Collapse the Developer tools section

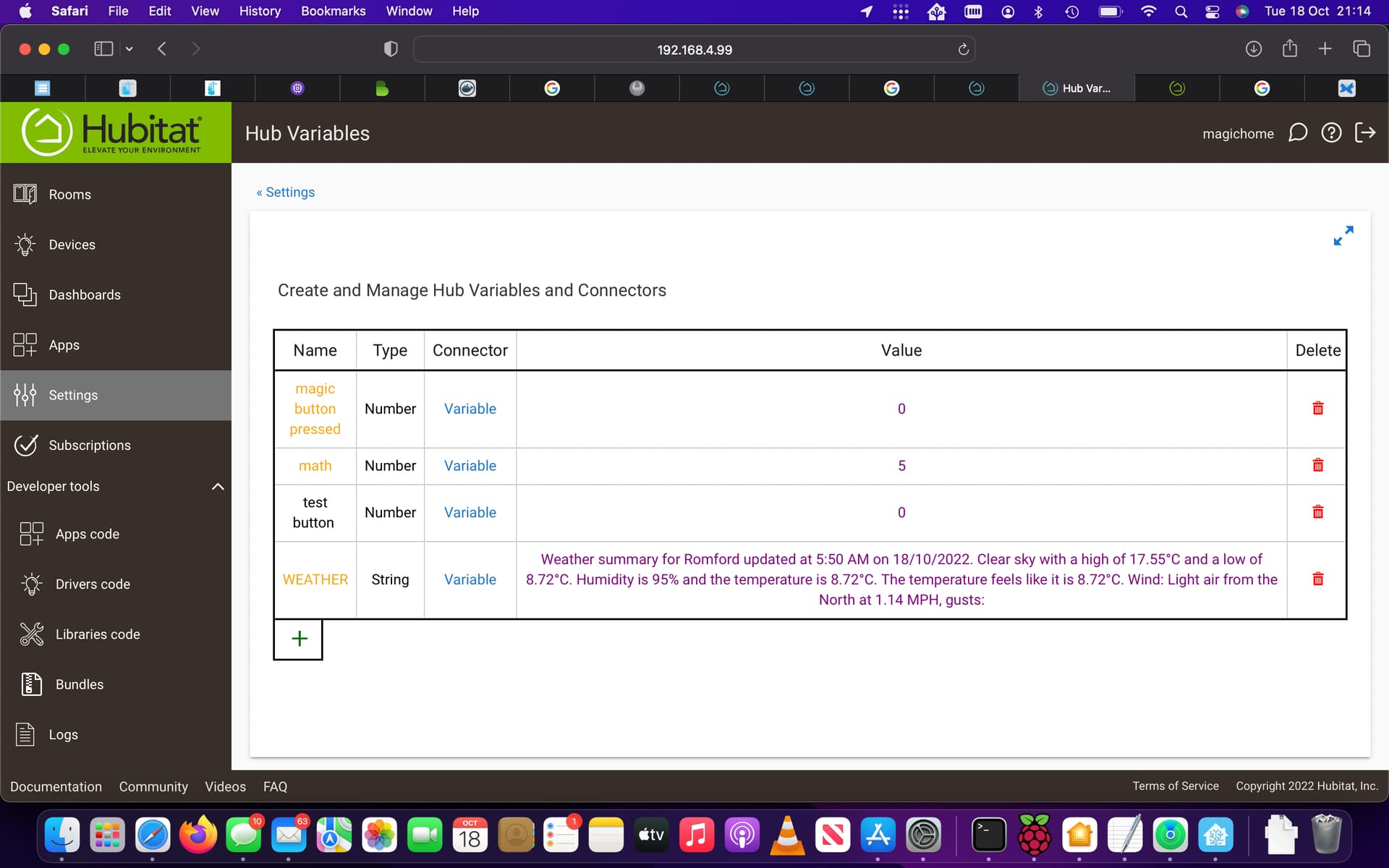(x=218, y=486)
